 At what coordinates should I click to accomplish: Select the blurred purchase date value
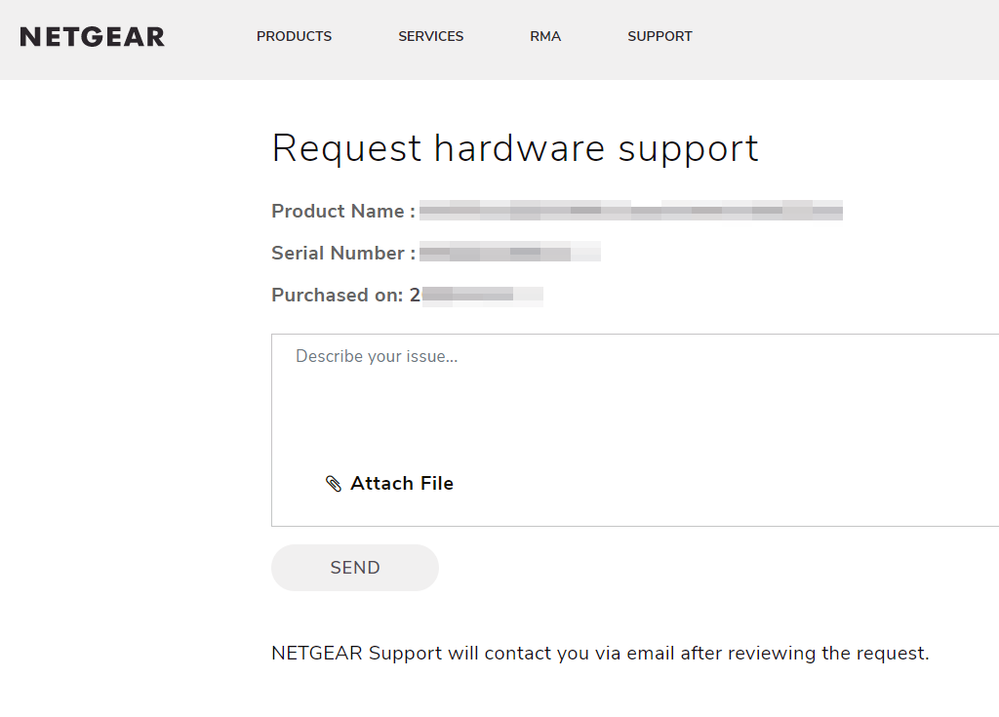480,295
